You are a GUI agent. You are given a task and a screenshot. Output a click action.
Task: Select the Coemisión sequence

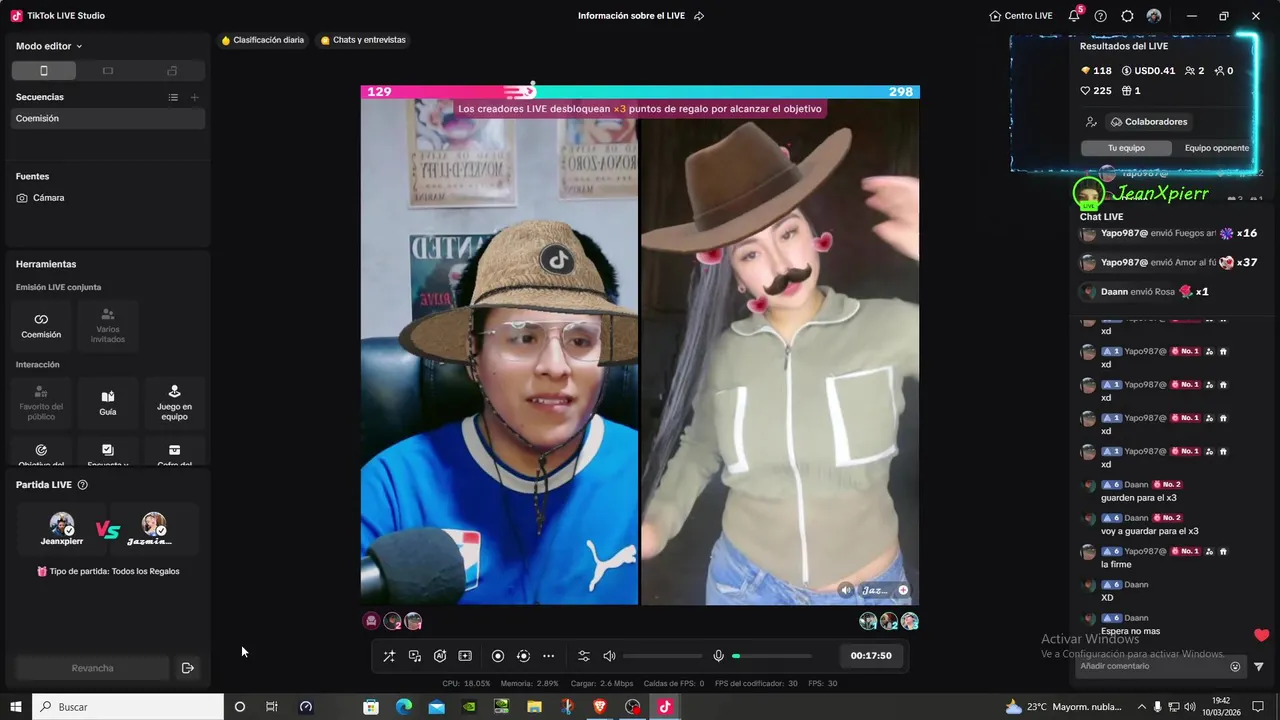(x=108, y=118)
